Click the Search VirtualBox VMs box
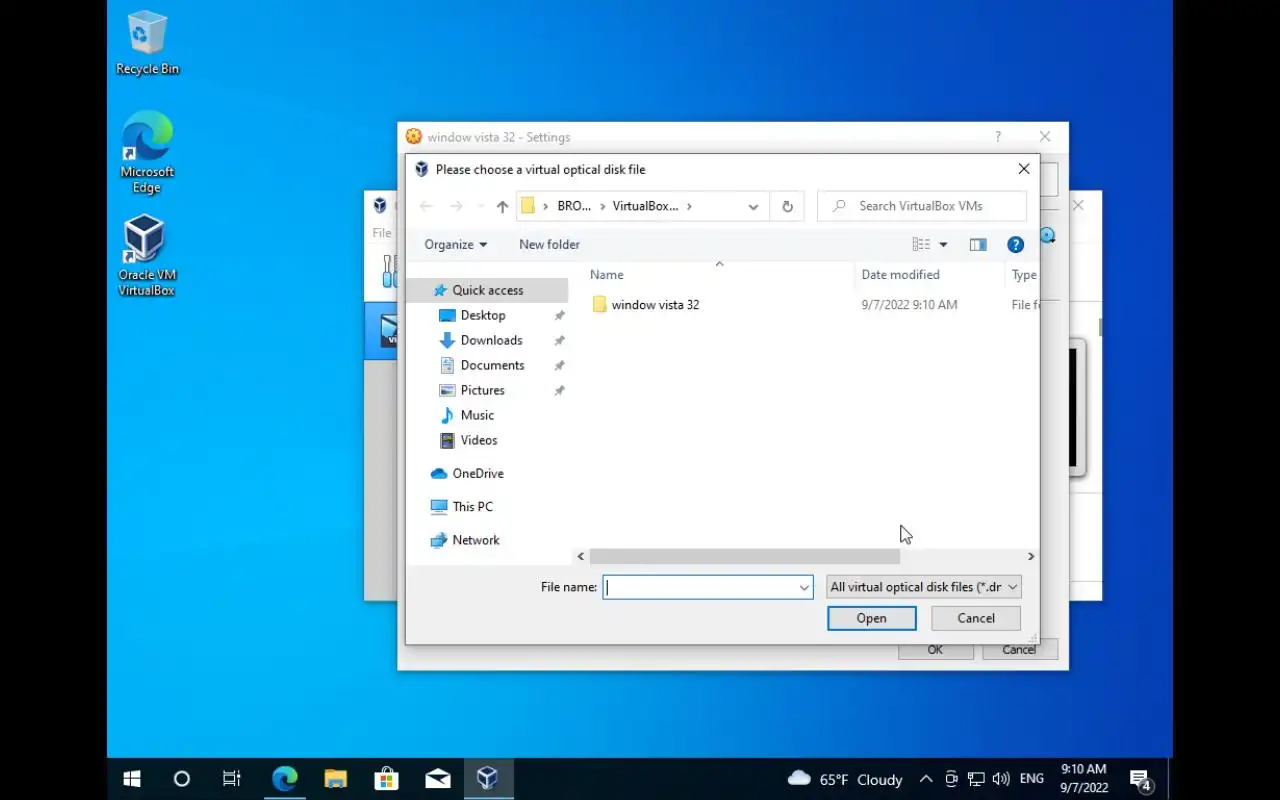Image resolution: width=1280 pixels, height=800 pixels. (x=922, y=206)
